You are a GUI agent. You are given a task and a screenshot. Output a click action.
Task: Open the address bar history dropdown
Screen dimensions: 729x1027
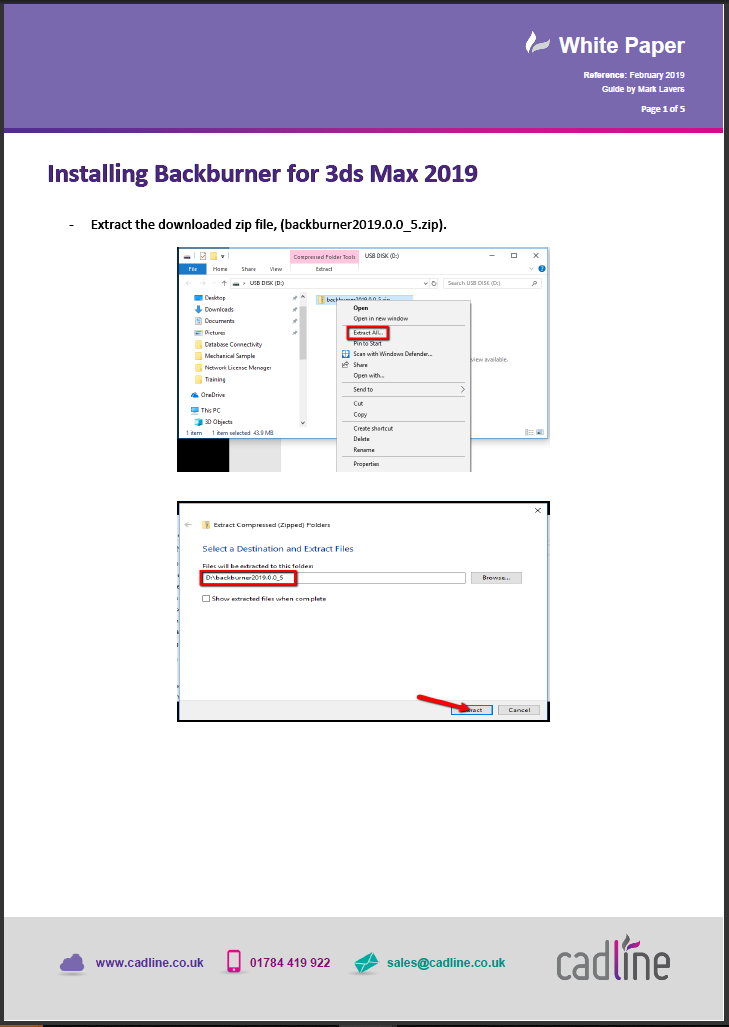point(425,284)
